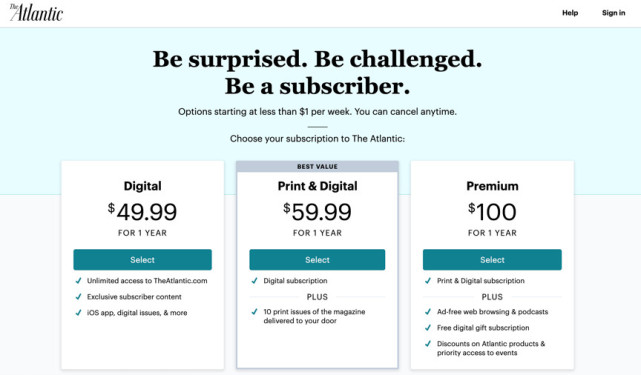Viewport: 641px width, 375px height.
Task: Open the Sign in link
Action: click(x=613, y=13)
